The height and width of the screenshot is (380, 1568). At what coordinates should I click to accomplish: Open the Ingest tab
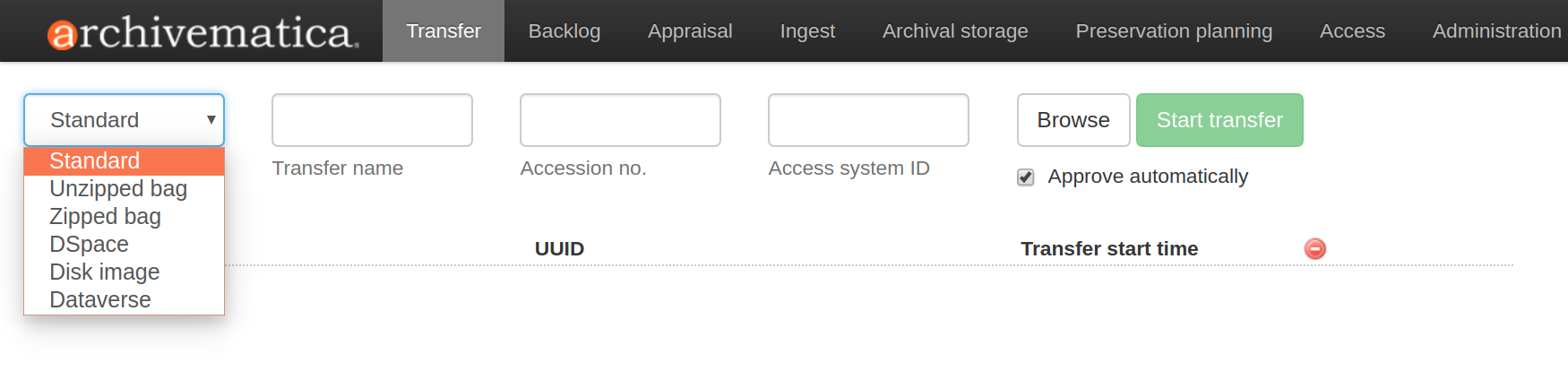pos(807,31)
